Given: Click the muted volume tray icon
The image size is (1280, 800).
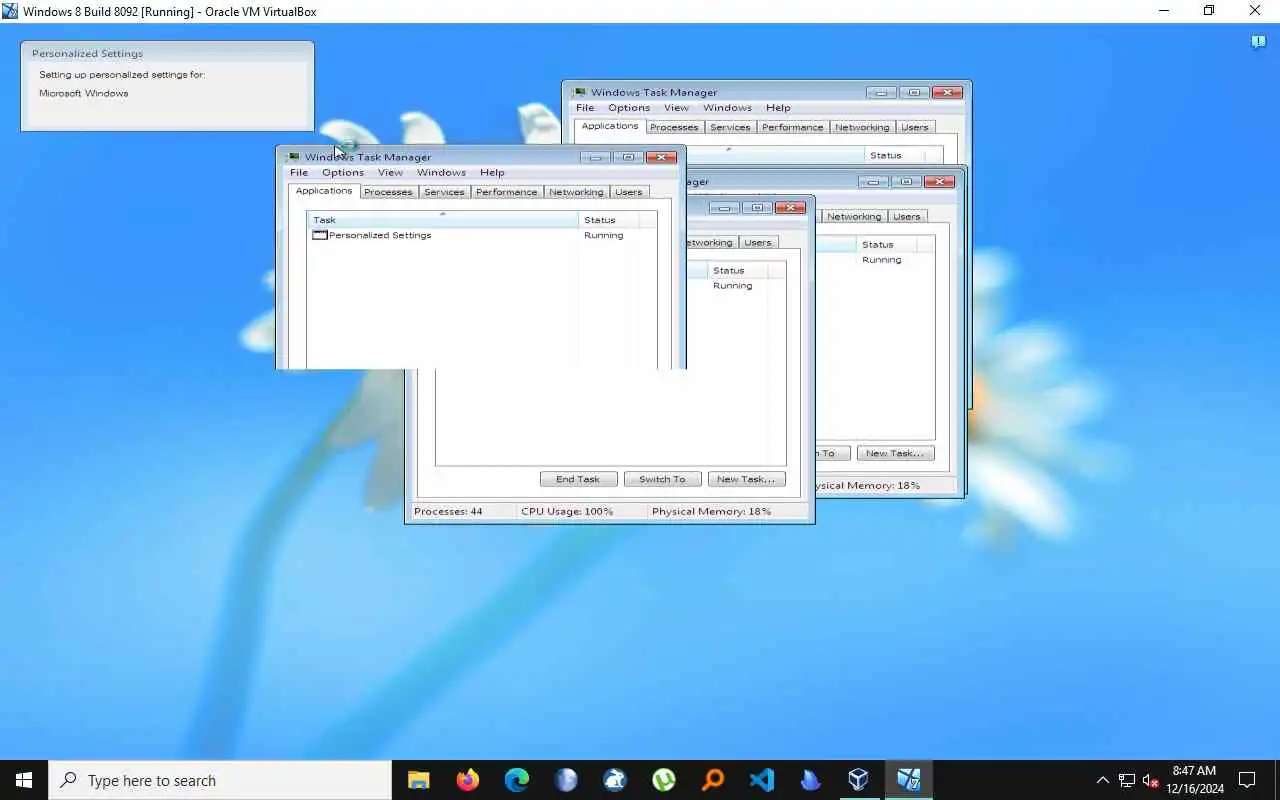Looking at the screenshot, I should coord(1150,780).
